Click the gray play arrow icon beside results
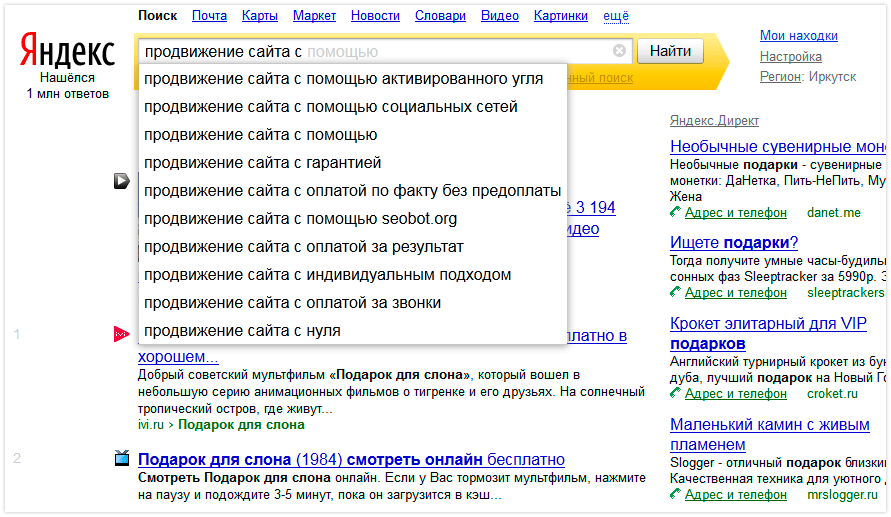891x517 pixels. point(122,181)
